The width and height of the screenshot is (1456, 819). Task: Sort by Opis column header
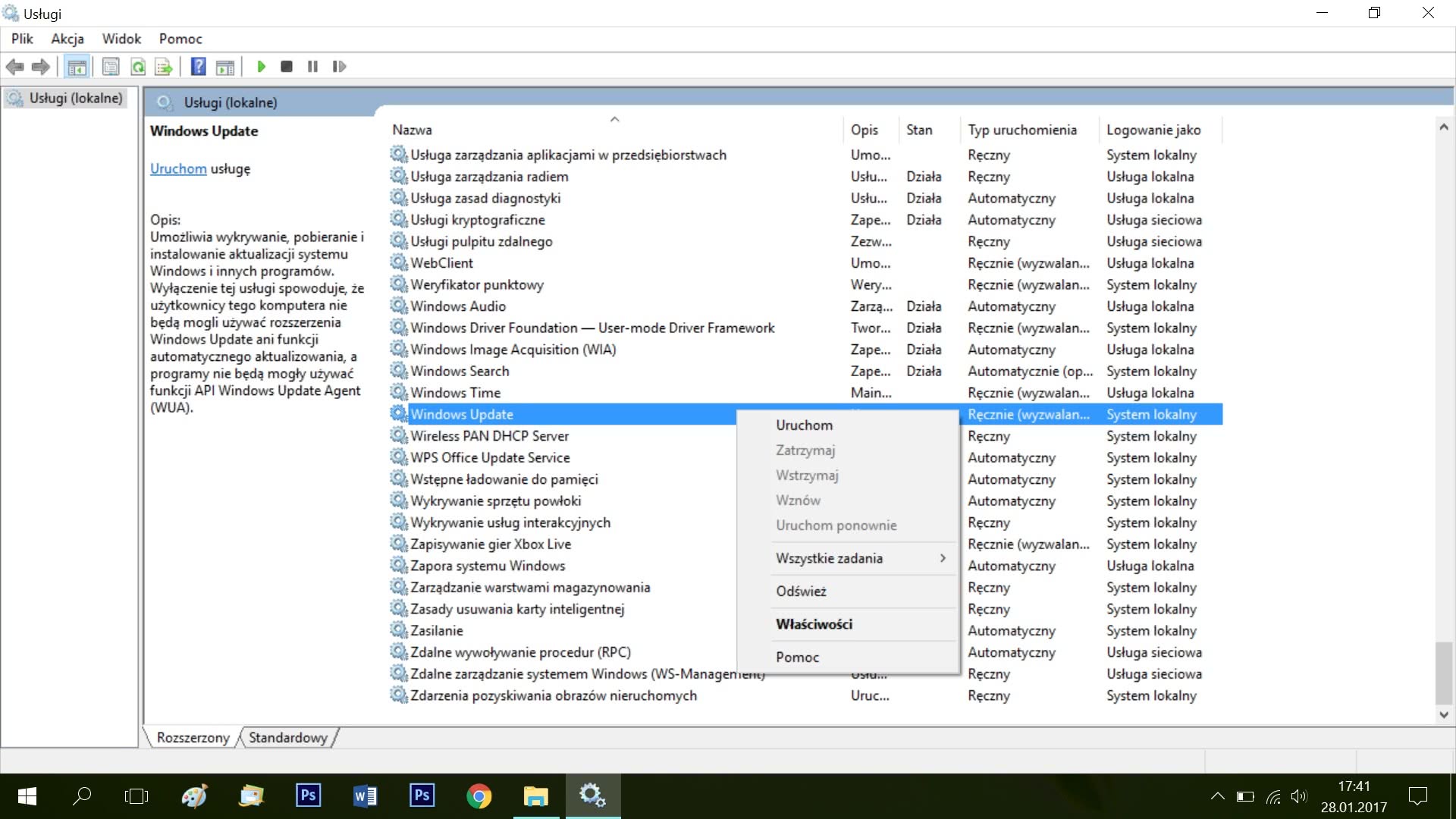(x=871, y=130)
